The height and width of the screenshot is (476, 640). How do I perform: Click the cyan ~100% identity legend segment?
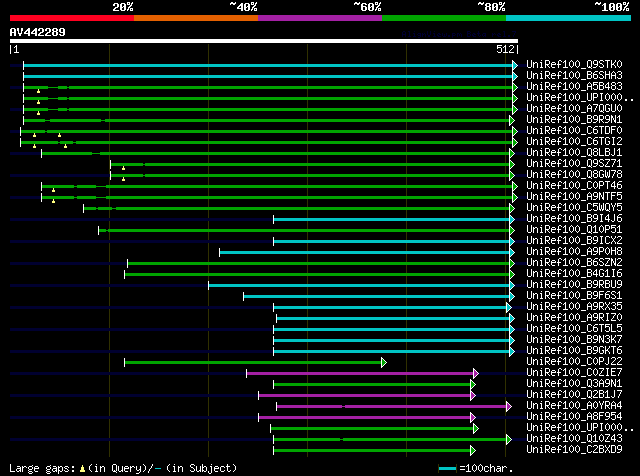pos(569,18)
